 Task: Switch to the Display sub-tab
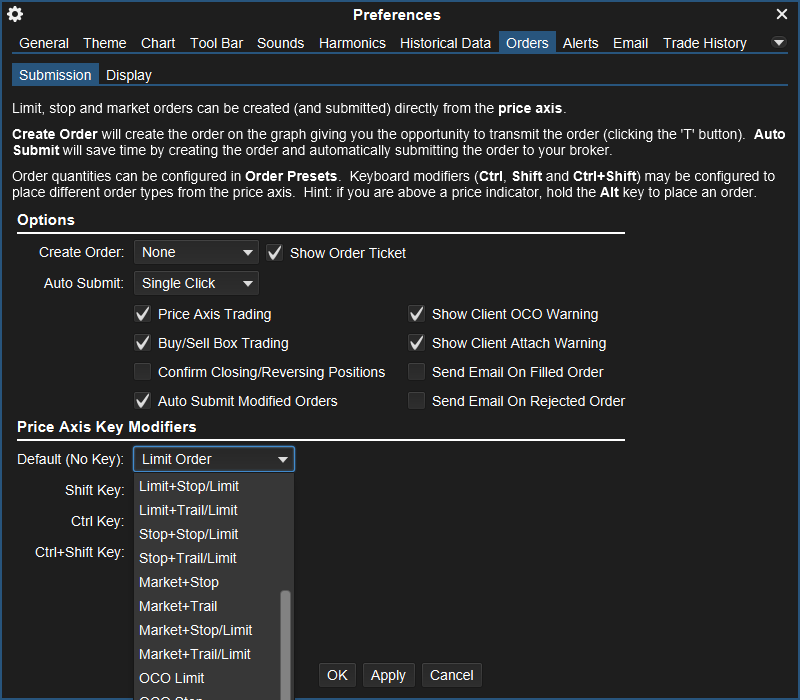[128, 75]
